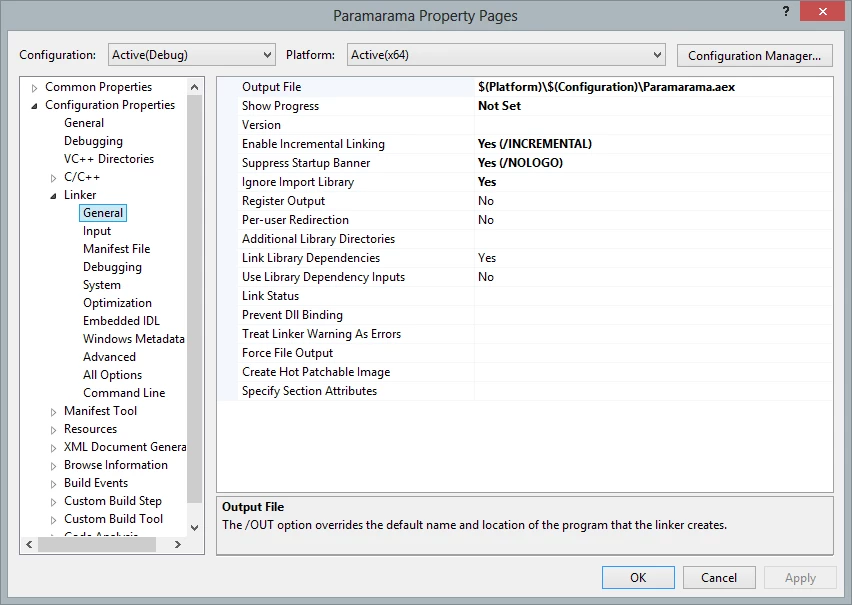Image resolution: width=852 pixels, height=605 pixels.
Task: Open the Linker System page
Action: click(102, 284)
